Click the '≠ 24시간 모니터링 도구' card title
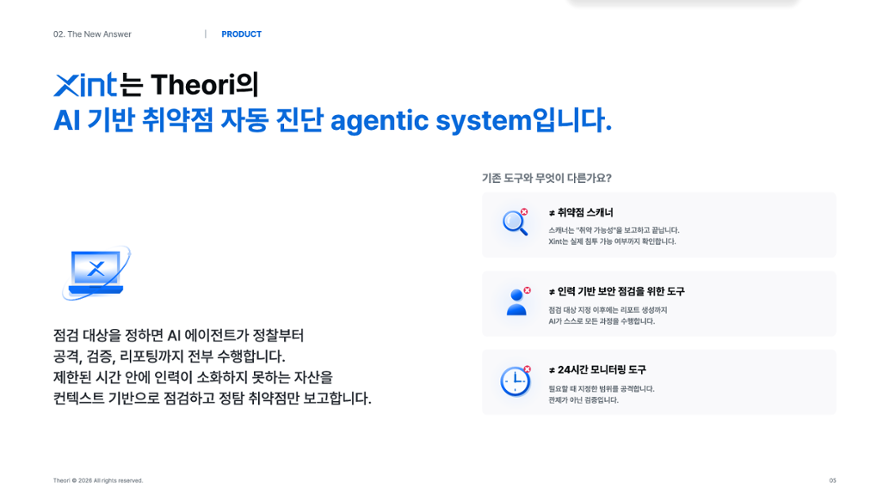Screen dimensions: 889x500 597,370
